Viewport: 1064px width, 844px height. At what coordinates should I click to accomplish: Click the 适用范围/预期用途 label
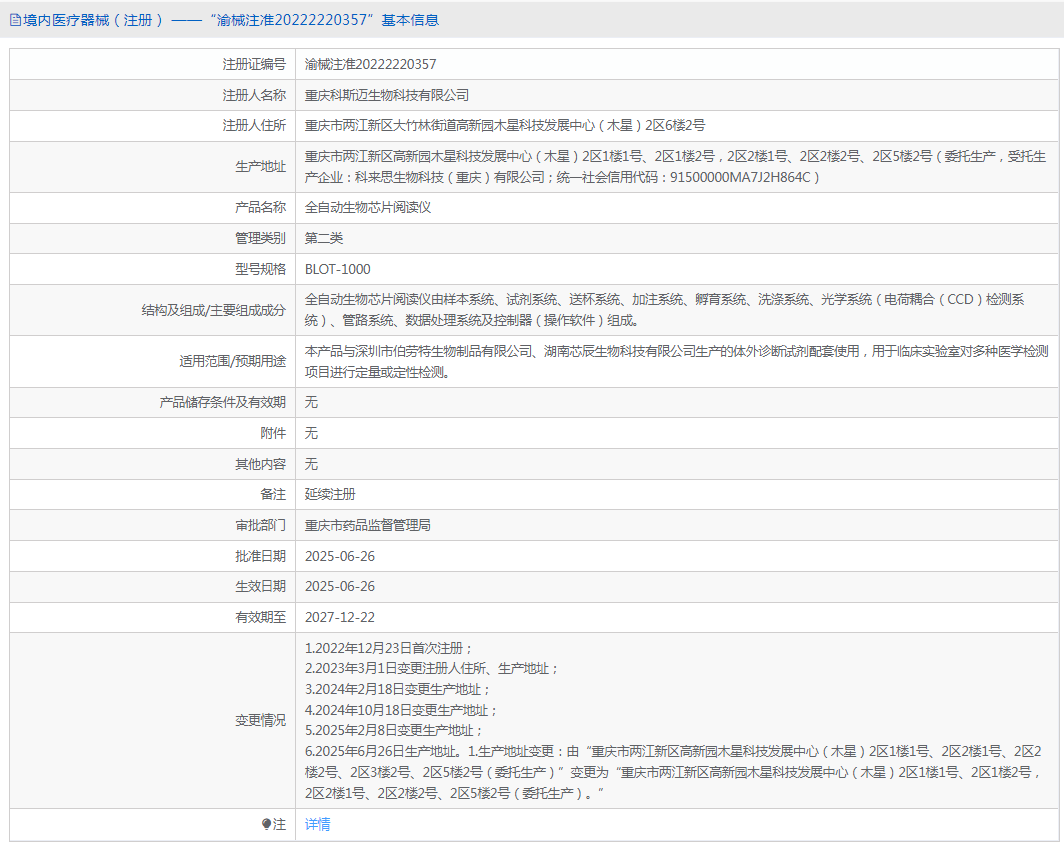pyautogui.click(x=232, y=362)
